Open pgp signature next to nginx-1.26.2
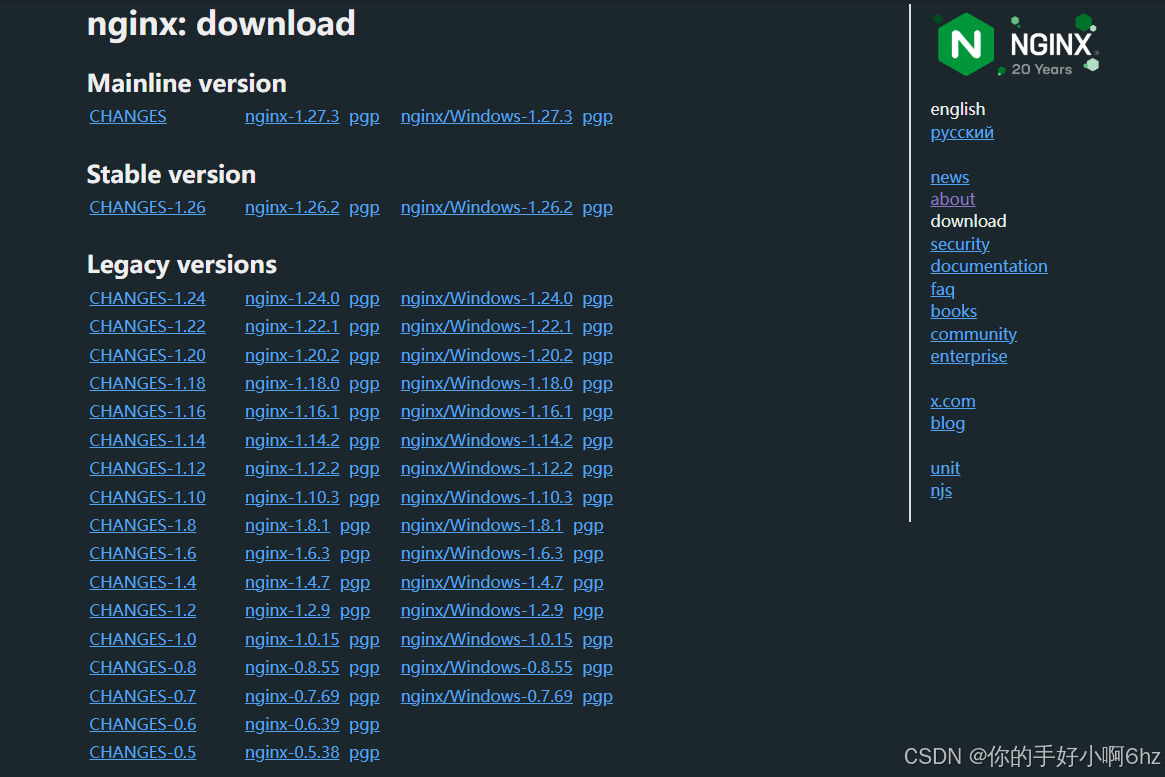The width and height of the screenshot is (1165, 777). (x=364, y=208)
